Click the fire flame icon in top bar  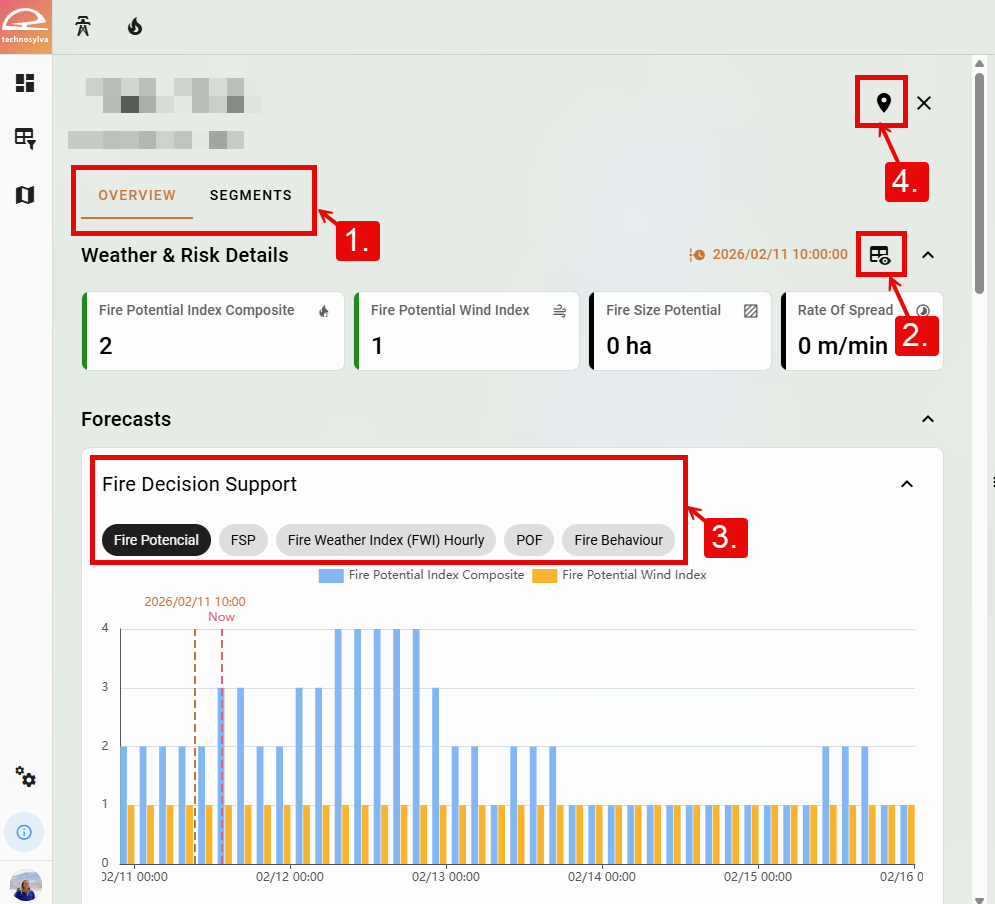click(135, 27)
